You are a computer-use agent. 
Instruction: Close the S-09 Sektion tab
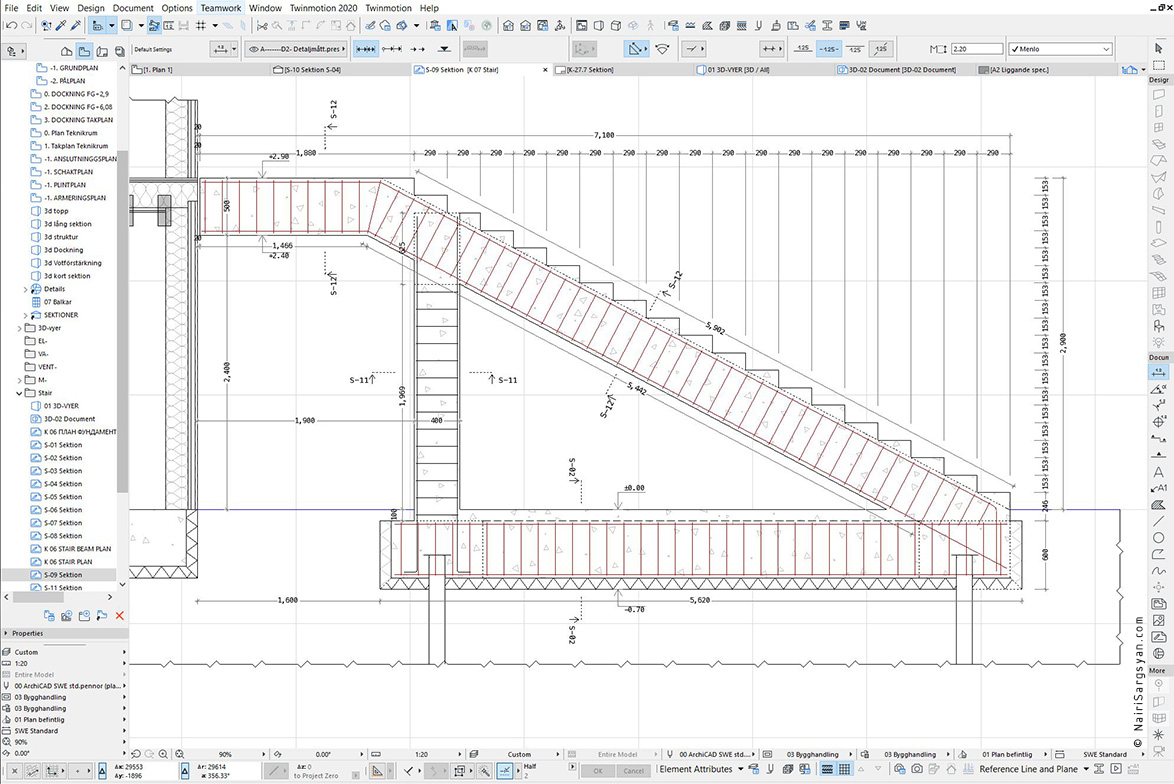(x=546, y=70)
